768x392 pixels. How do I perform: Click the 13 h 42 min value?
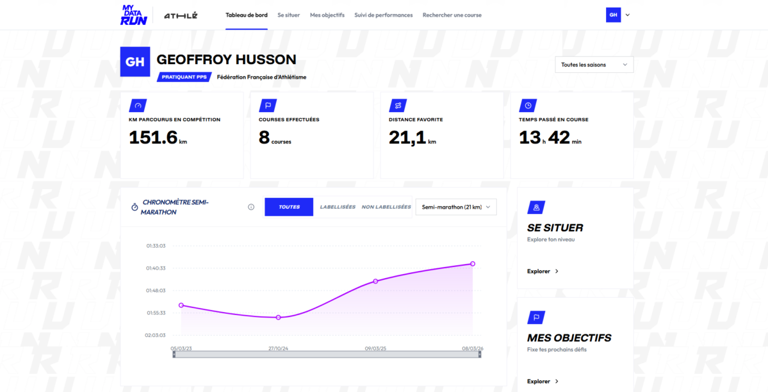click(551, 138)
